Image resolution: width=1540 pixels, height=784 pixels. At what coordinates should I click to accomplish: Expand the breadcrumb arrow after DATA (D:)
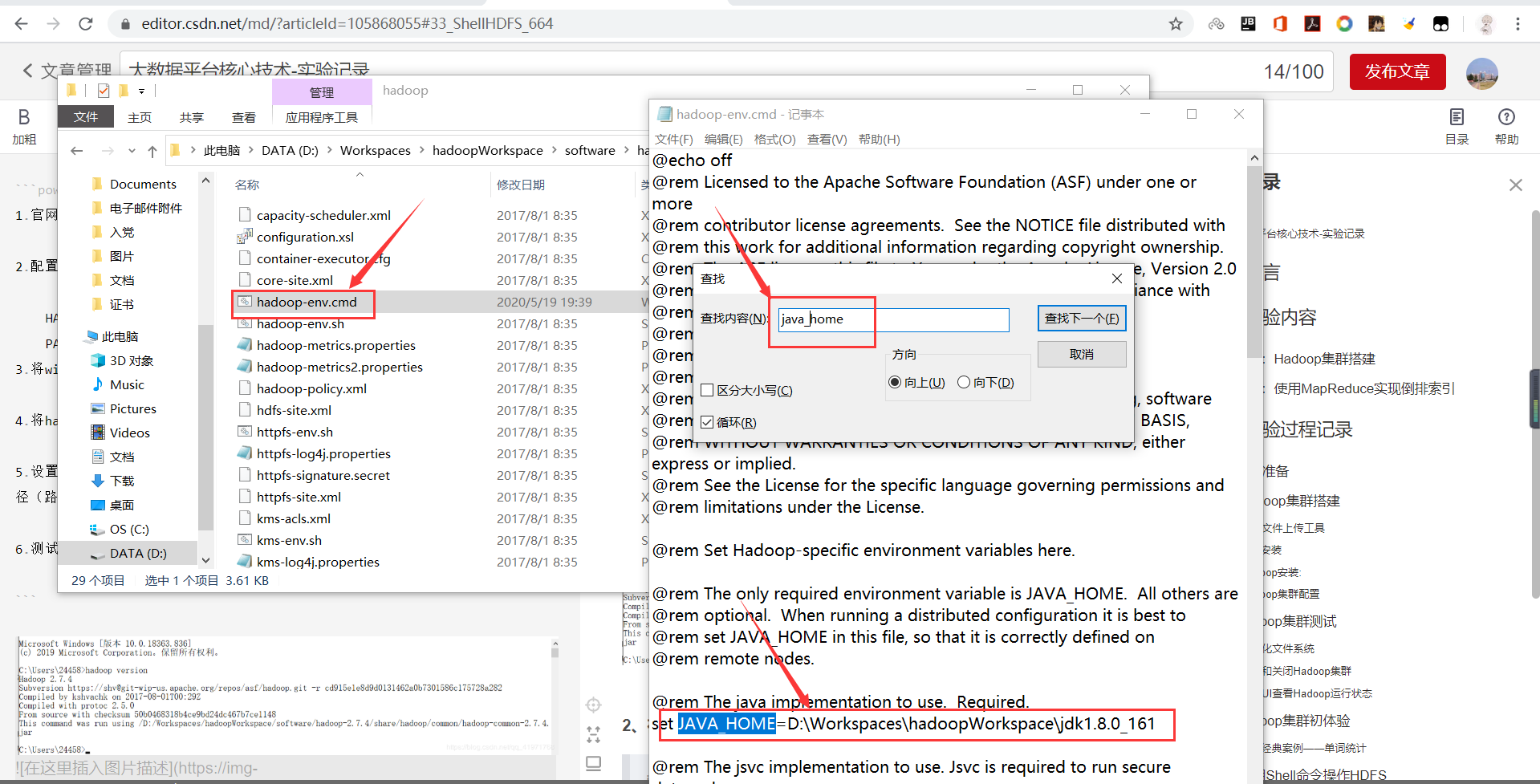[329, 150]
